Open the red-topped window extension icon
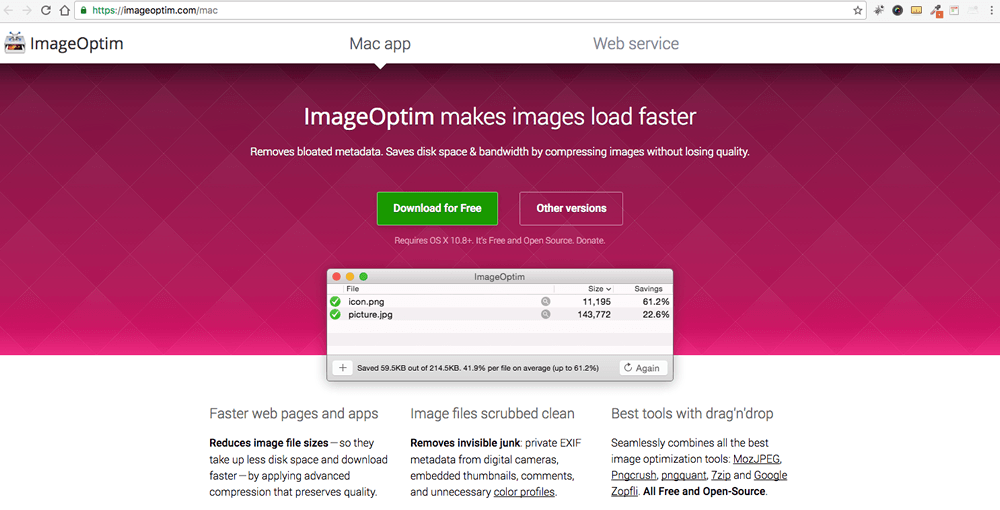1000x510 pixels. (x=954, y=10)
